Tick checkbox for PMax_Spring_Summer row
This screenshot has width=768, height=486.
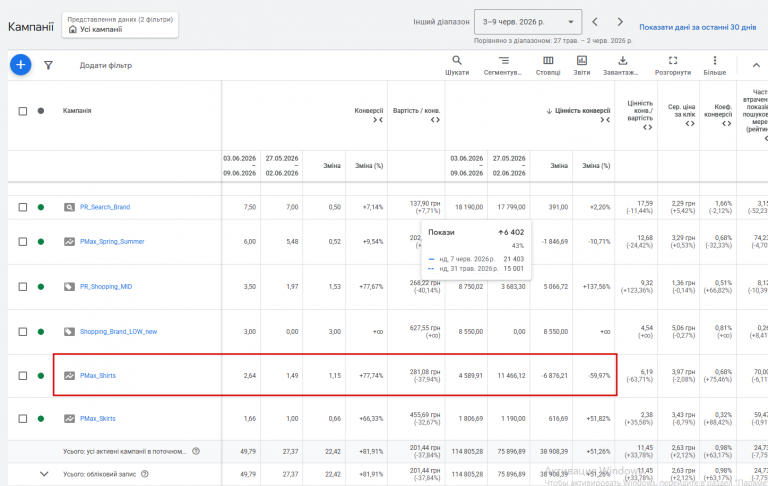tap(23, 242)
